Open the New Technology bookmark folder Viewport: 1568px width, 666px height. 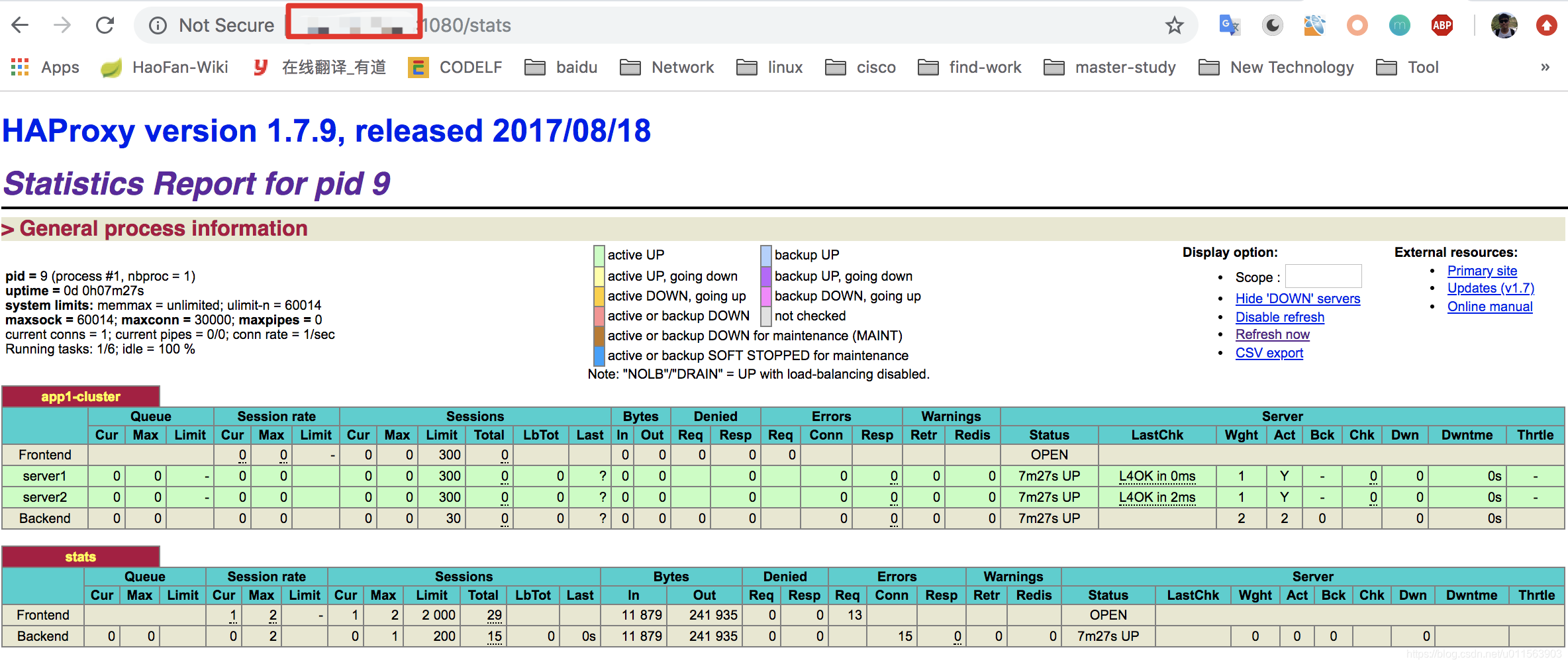click(x=1277, y=67)
